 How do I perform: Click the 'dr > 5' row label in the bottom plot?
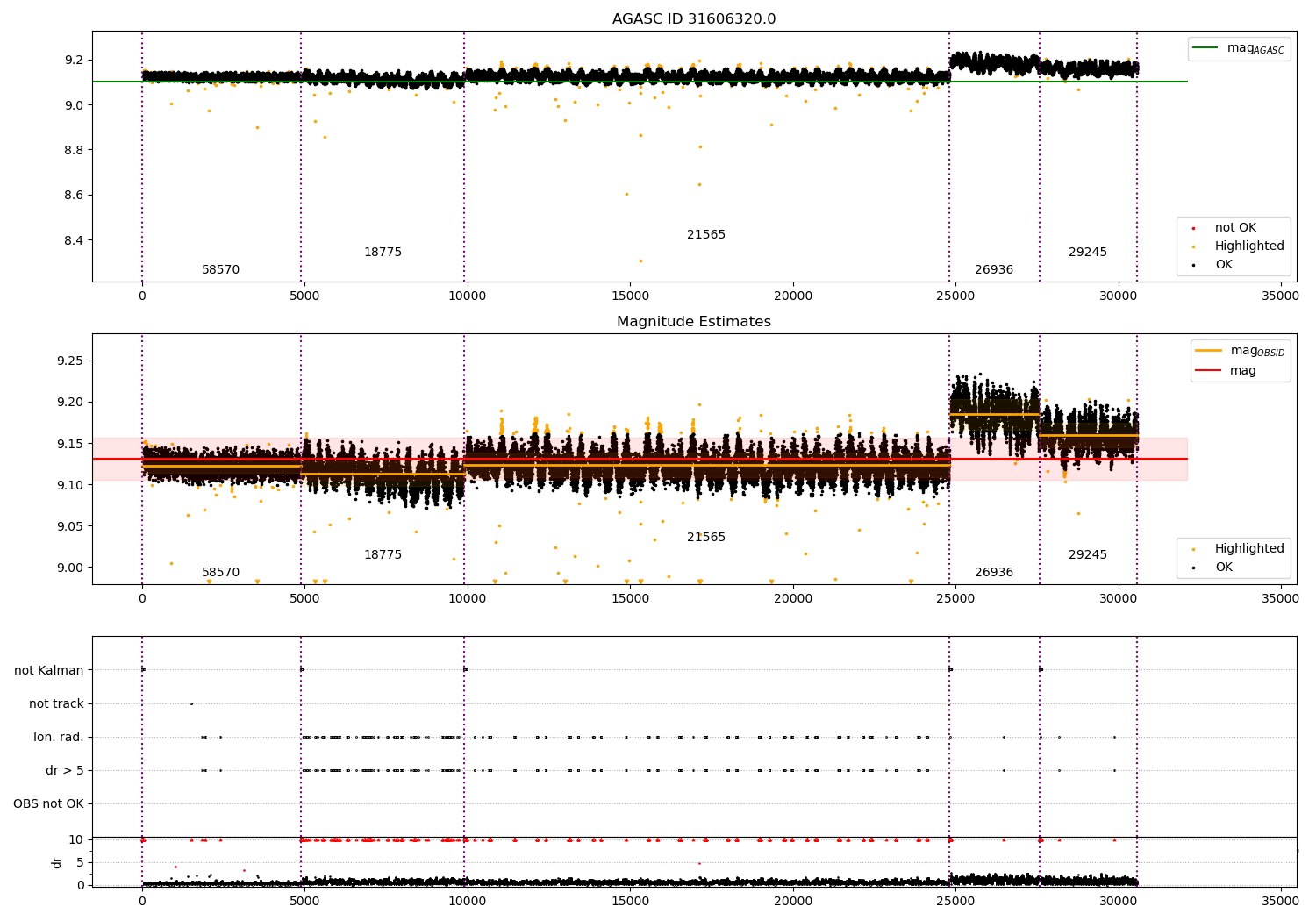coord(65,771)
